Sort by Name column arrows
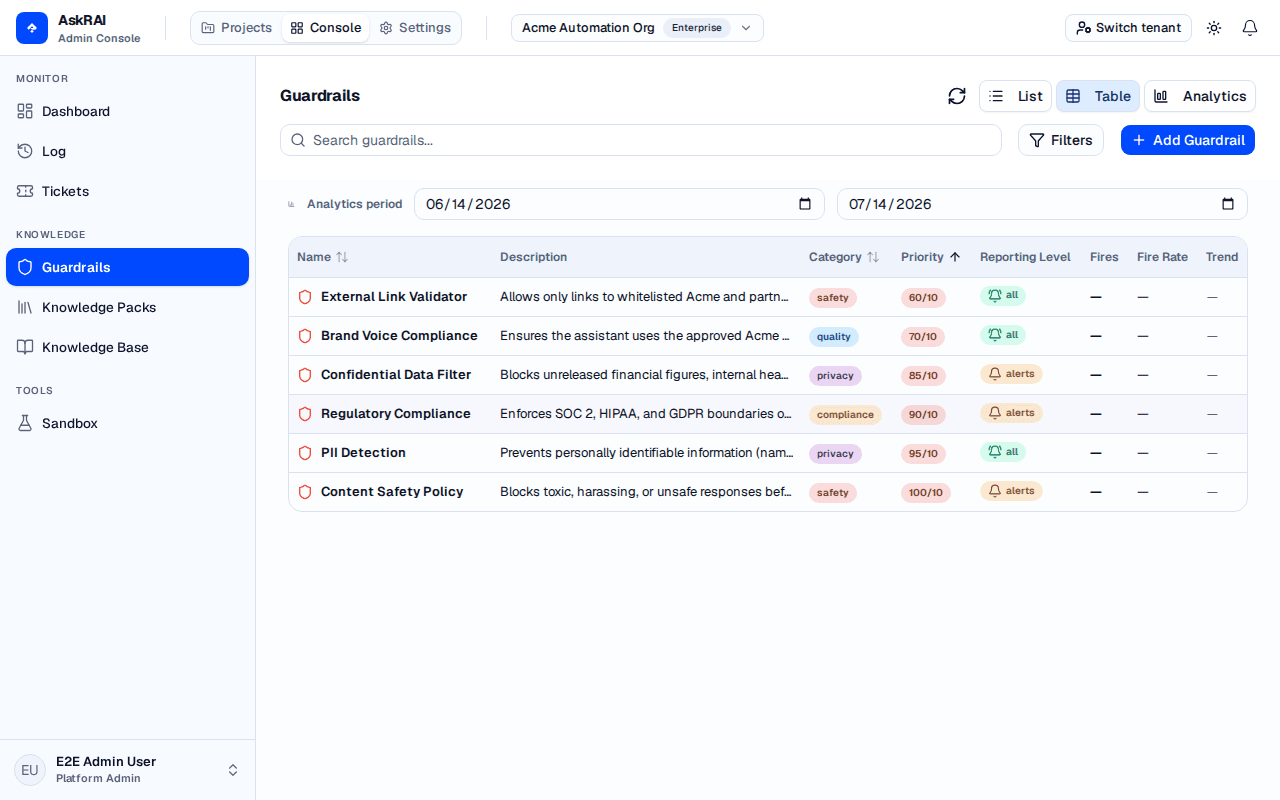 [342, 257]
